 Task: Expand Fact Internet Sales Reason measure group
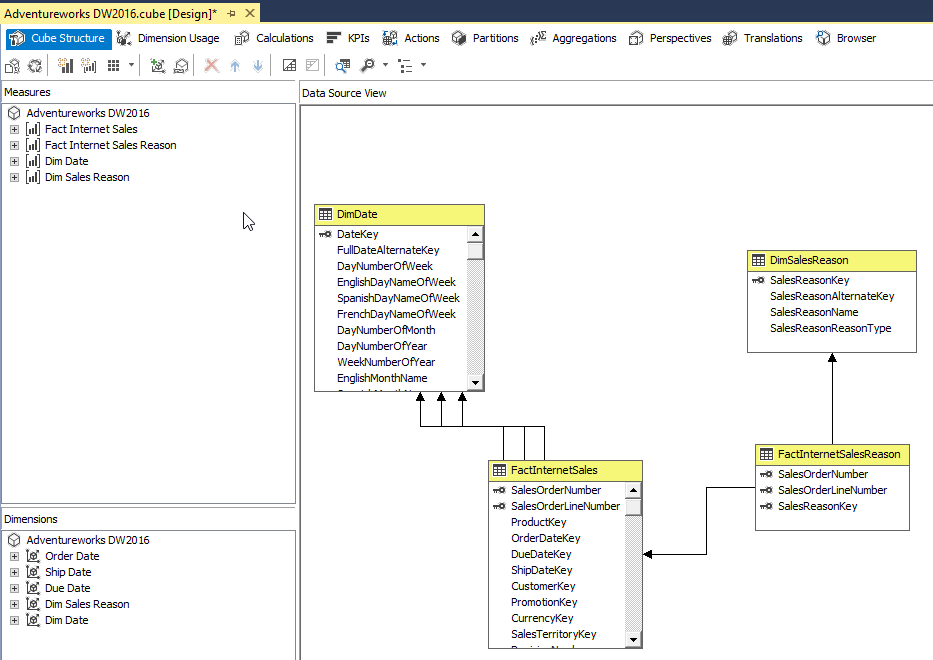tap(14, 145)
